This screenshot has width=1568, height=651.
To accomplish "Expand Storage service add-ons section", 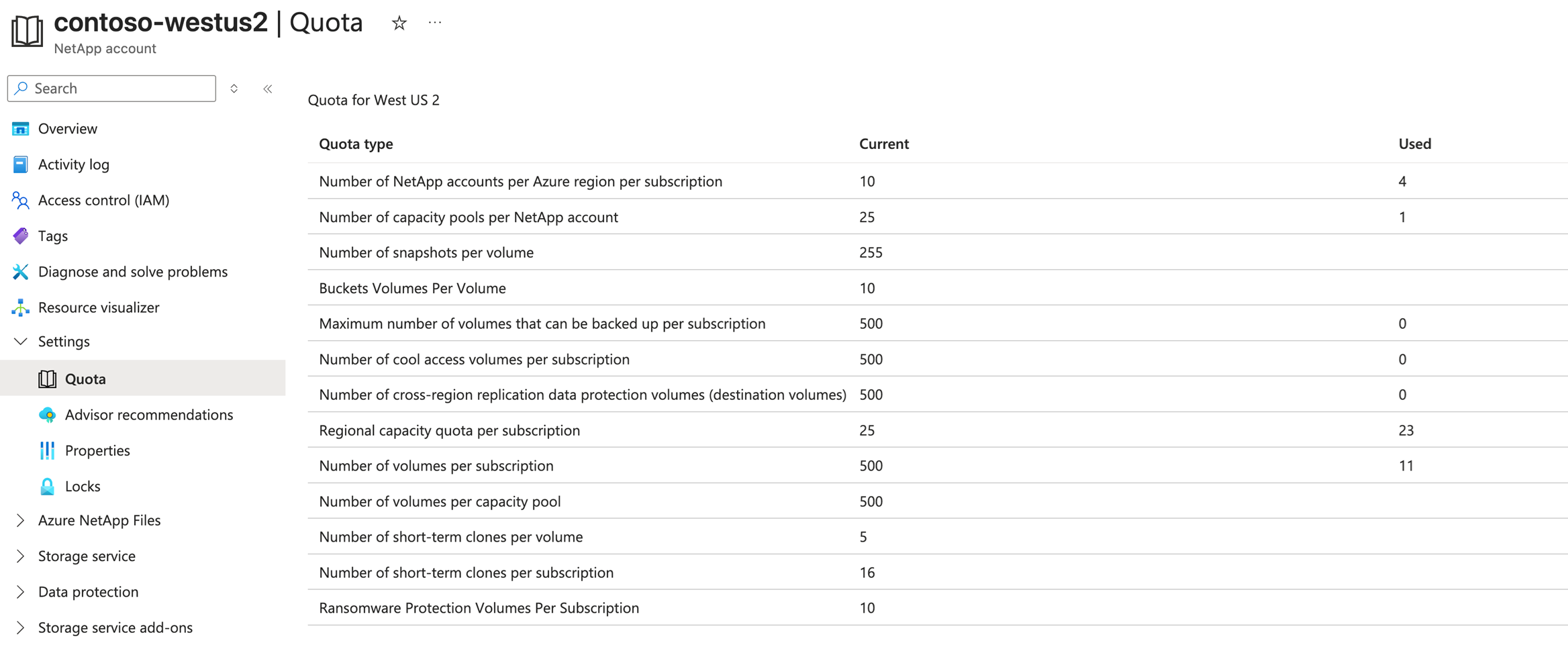I will click(x=21, y=628).
